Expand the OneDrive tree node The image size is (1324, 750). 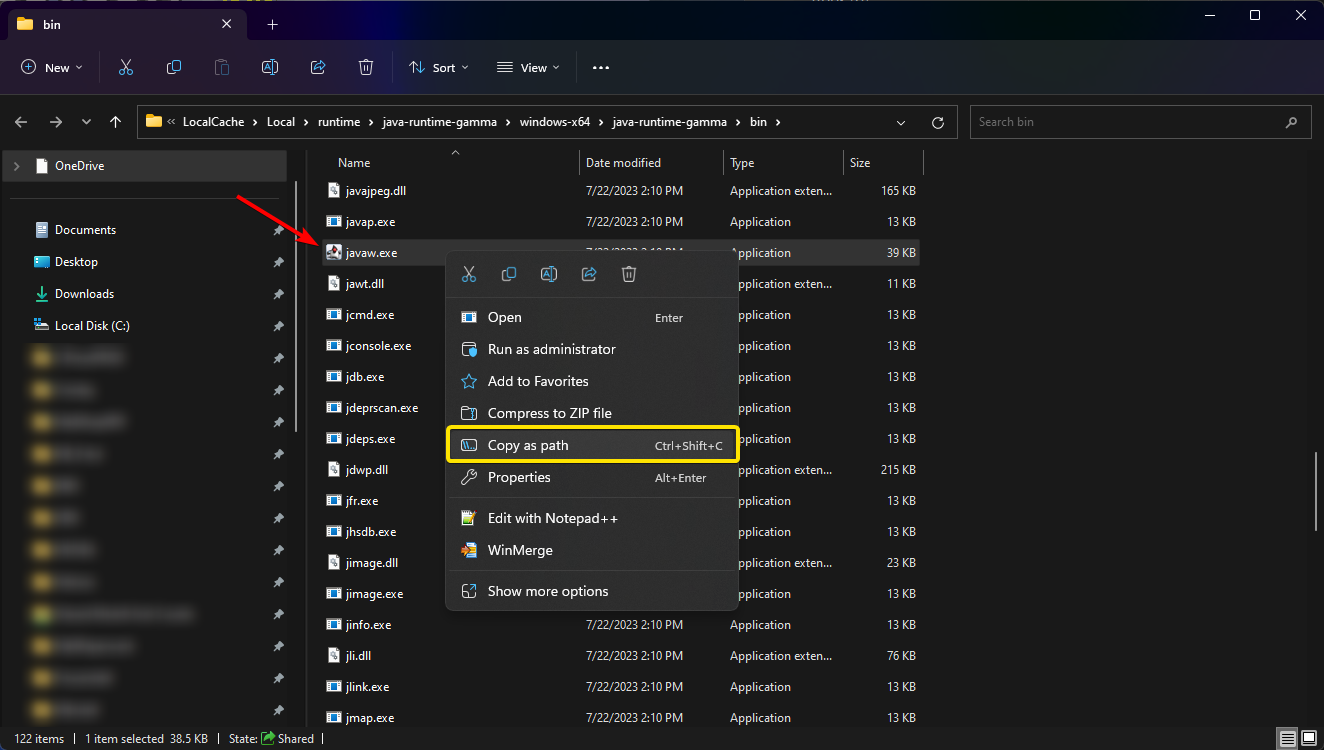[x=17, y=166]
